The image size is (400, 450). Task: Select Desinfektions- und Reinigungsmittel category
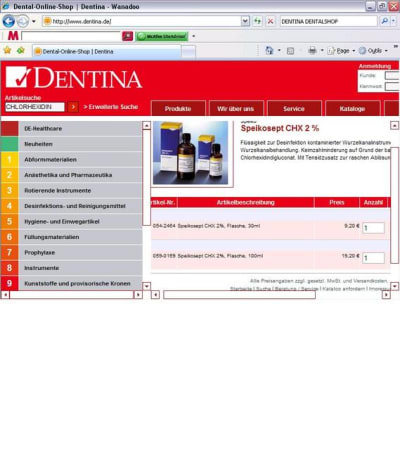click(71, 206)
